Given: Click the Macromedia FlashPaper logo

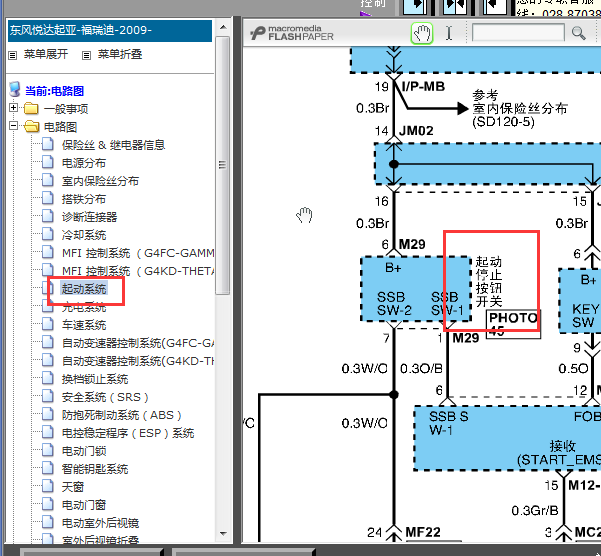Looking at the screenshot, I should click(x=296, y=33).
